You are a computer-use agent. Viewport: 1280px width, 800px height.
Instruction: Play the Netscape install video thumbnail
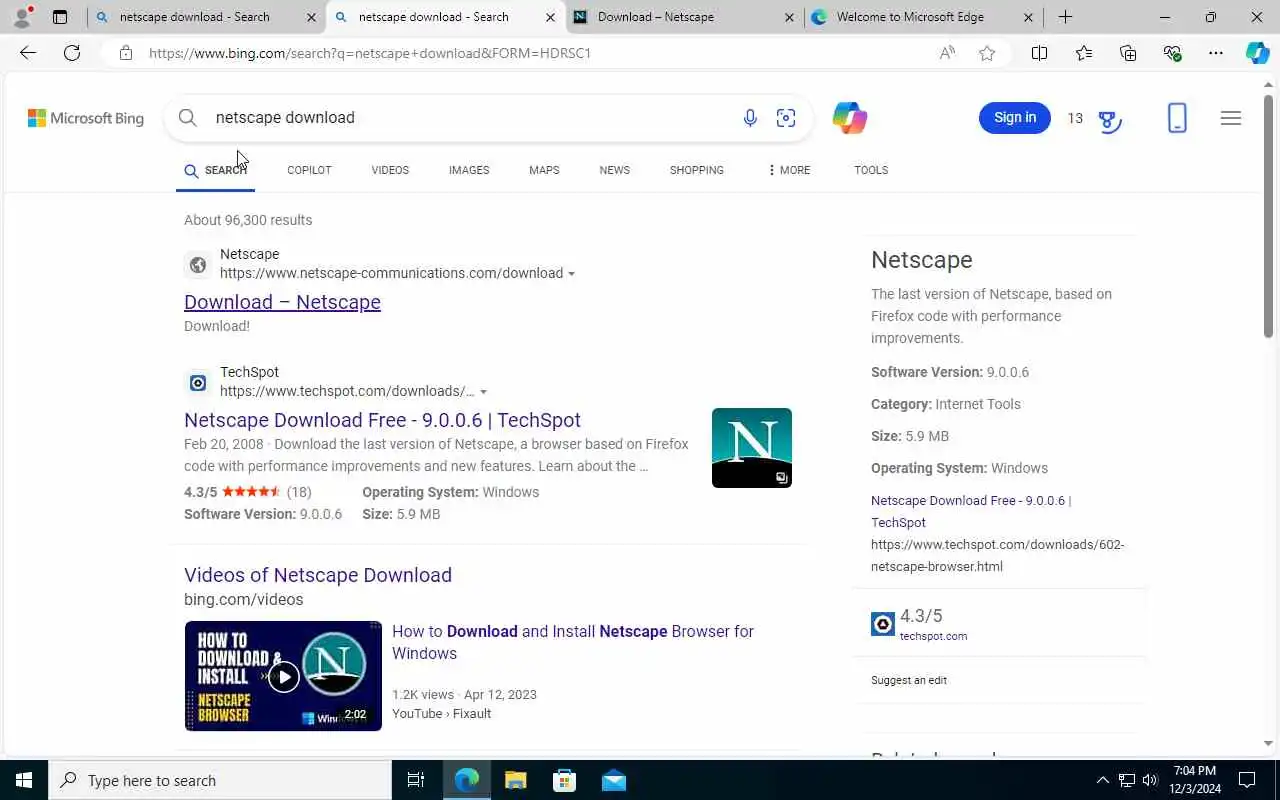tap(283, 676)
